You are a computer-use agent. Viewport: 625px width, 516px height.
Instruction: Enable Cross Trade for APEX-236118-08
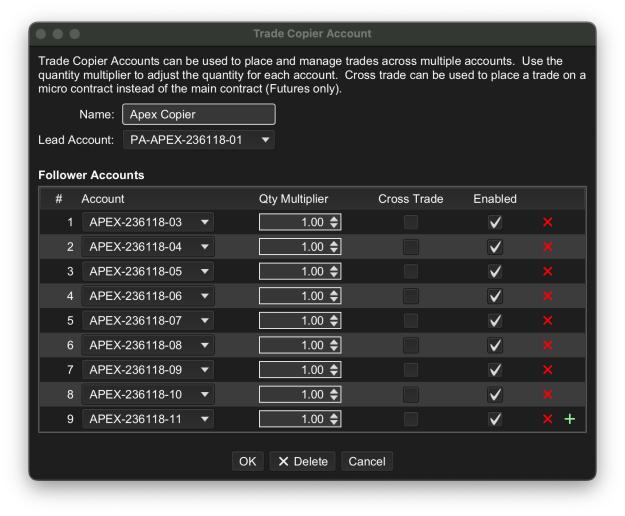(411, 345)
